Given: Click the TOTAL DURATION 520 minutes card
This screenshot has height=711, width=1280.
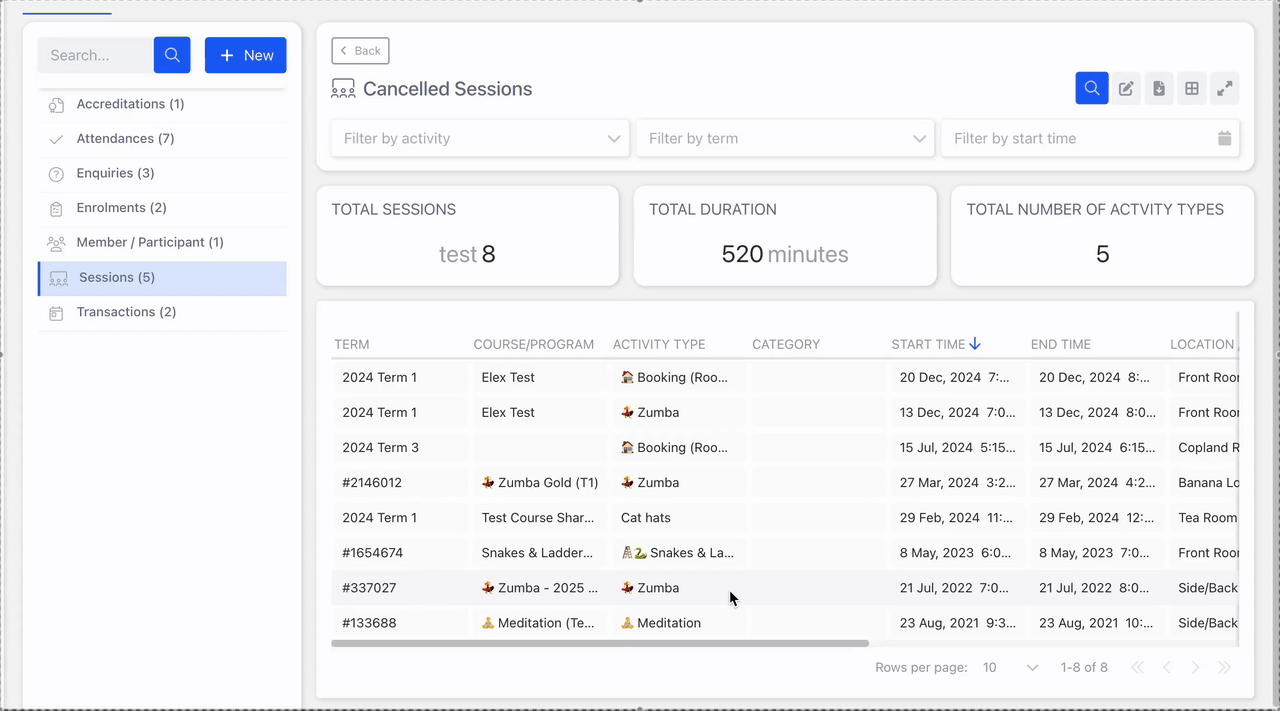Looking at the screenshot, I should 785,236.
